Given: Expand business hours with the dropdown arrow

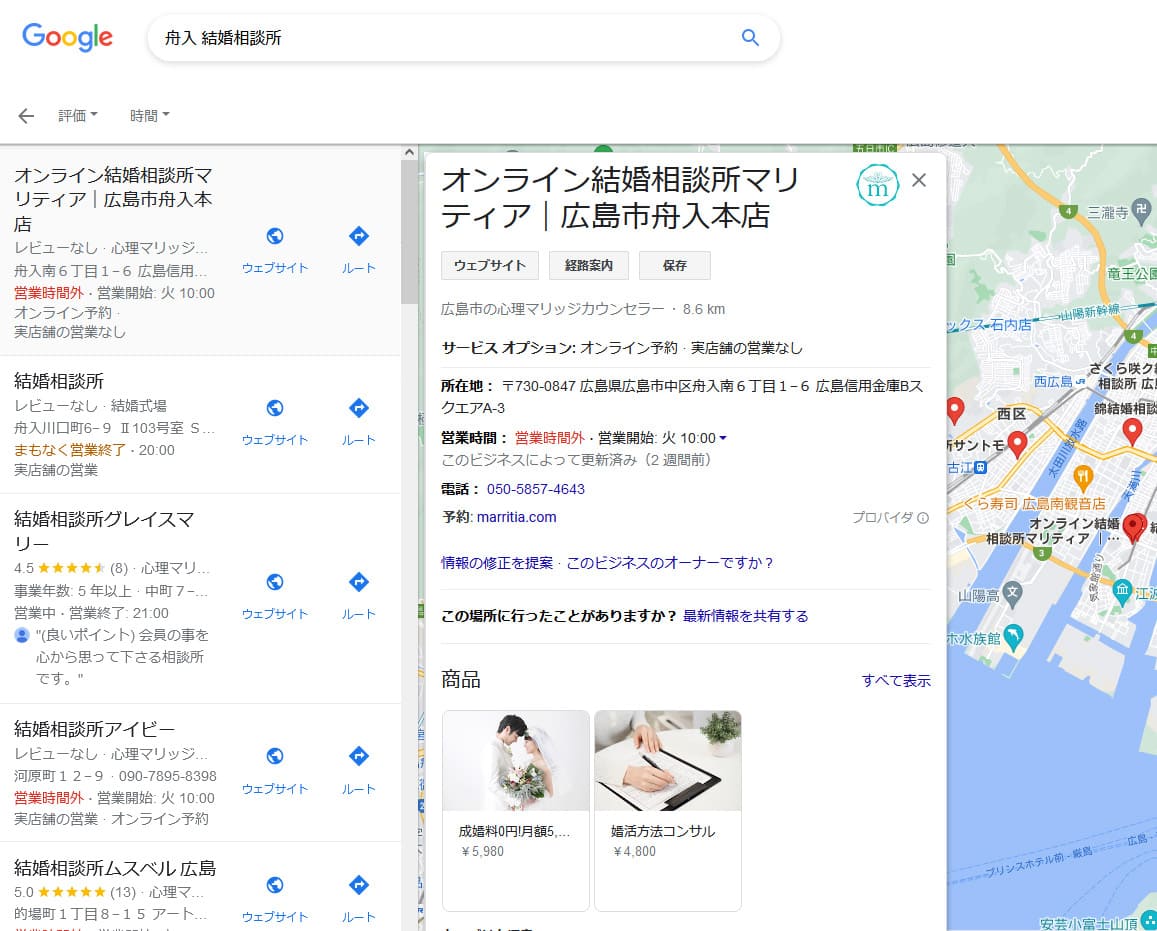Looking at the screenshot, I should [x=723, y=438].
